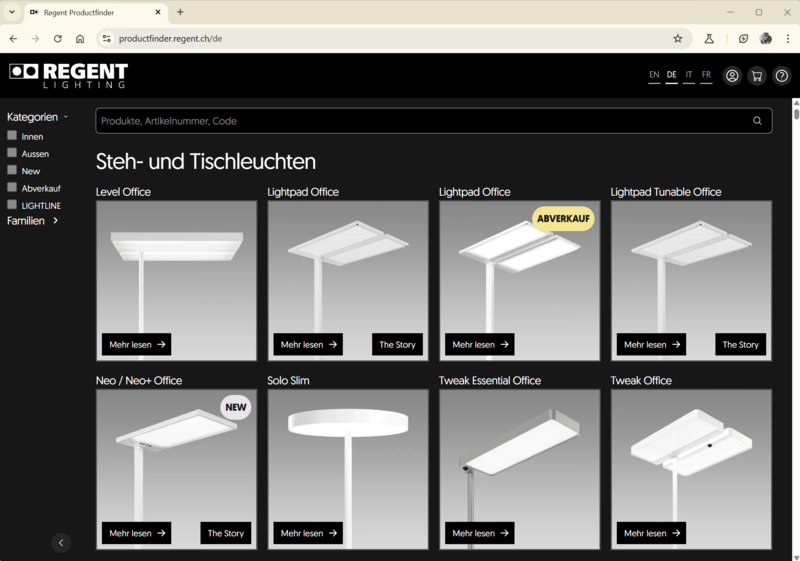Click the product search input field
The width and height of the screenshot is (800, 561).
420,121
